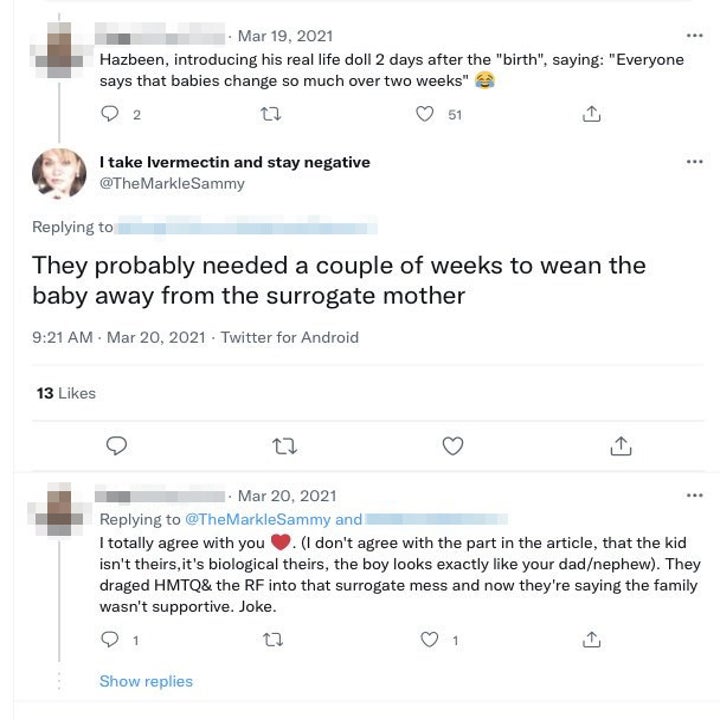
Task: Share the Mar 20 'totally agree' reply
Action: [590, 639]
